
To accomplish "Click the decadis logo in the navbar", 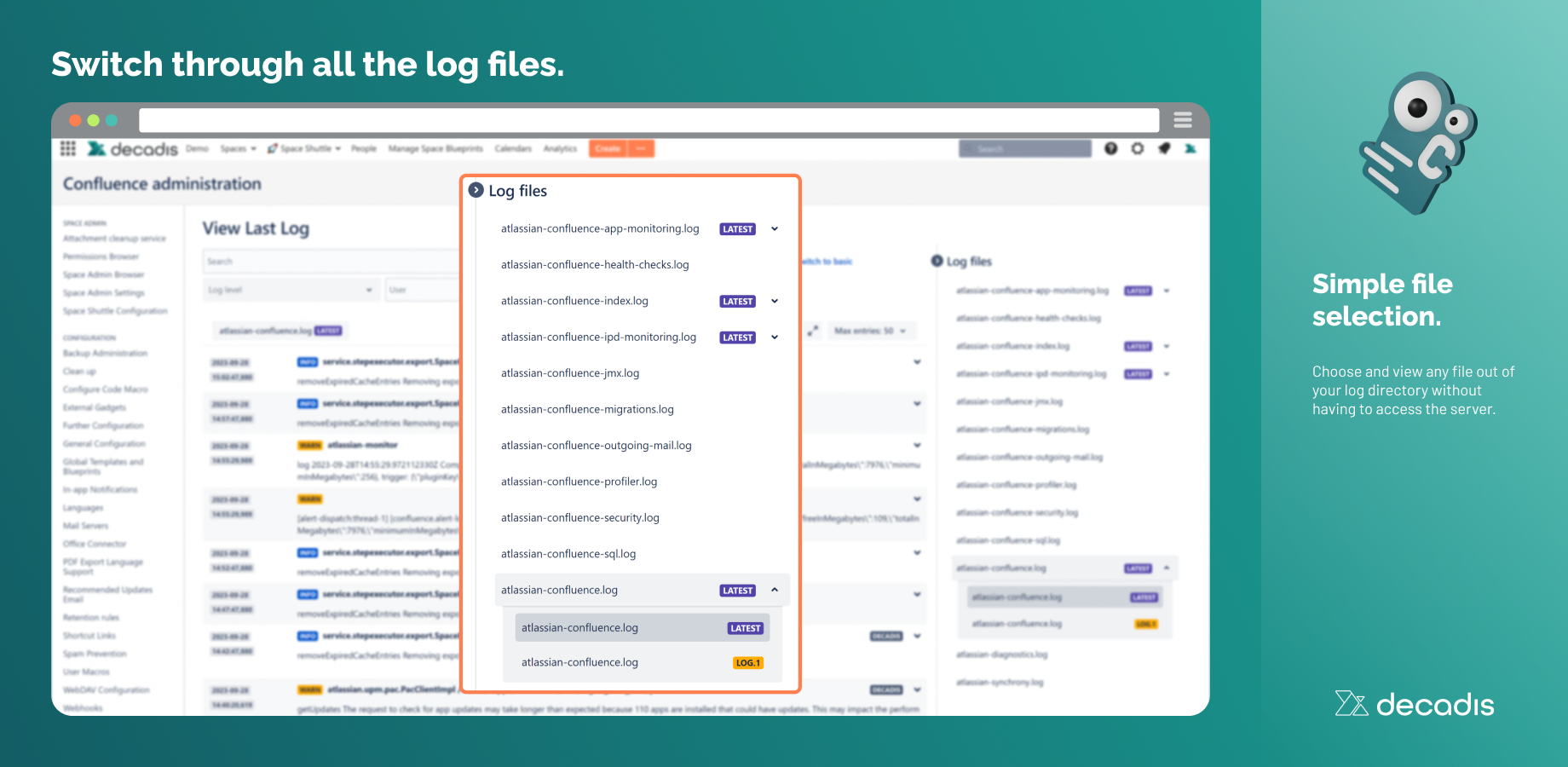I will 133,148.
